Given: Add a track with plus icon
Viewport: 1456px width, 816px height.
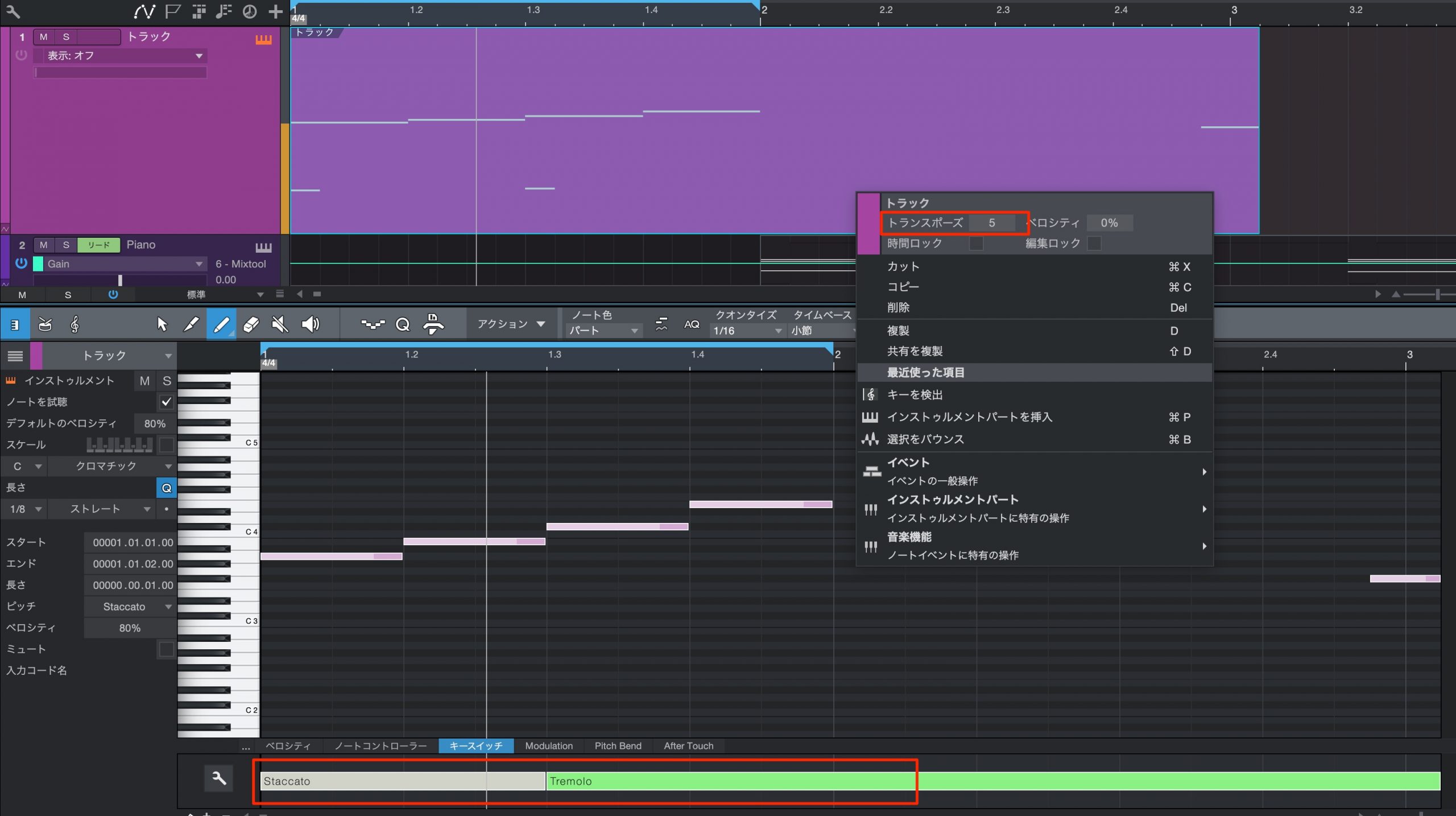Looking at the screenshot, I should click(275, 11).
